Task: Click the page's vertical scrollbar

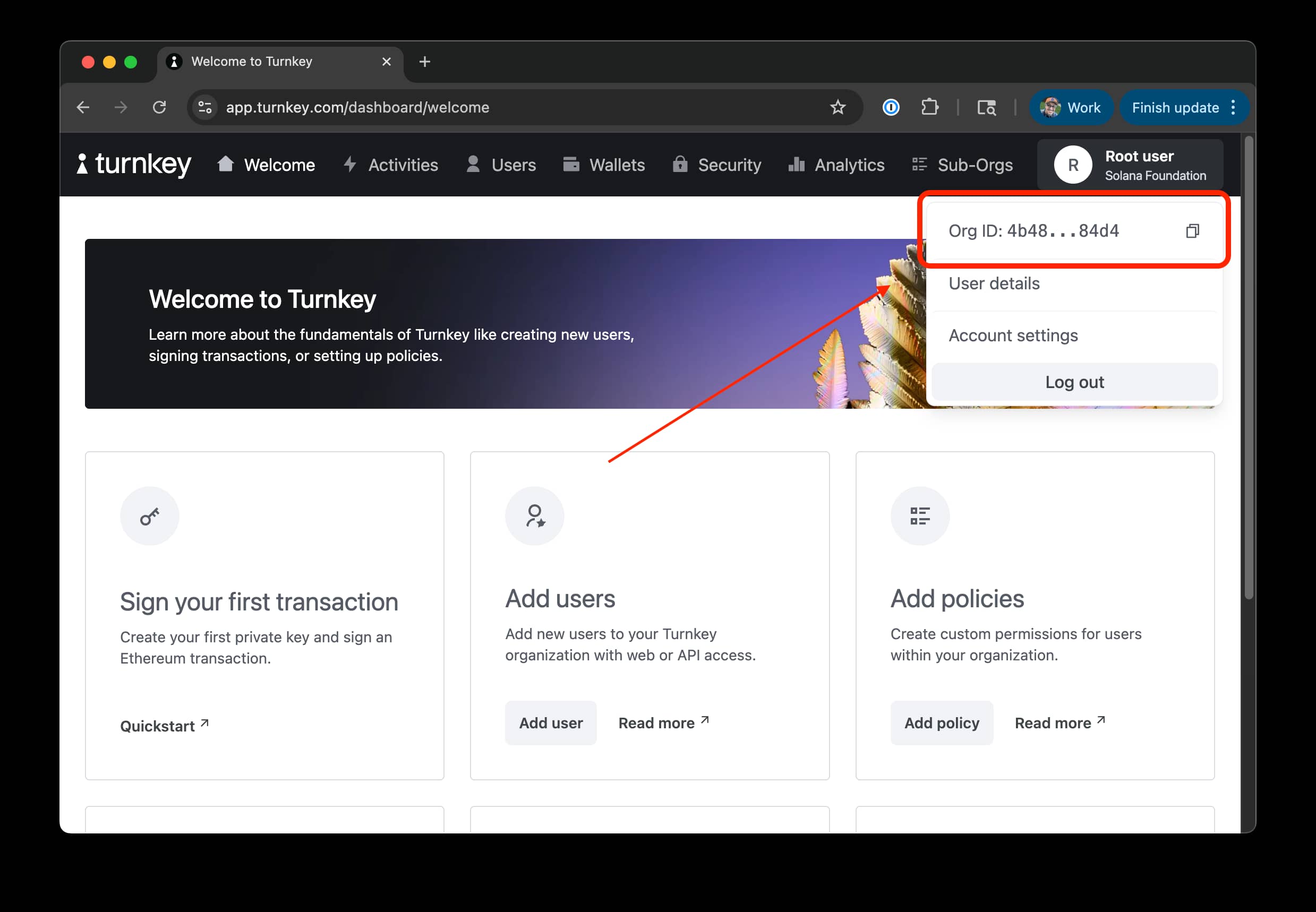Action: (x=1249, y=366)
